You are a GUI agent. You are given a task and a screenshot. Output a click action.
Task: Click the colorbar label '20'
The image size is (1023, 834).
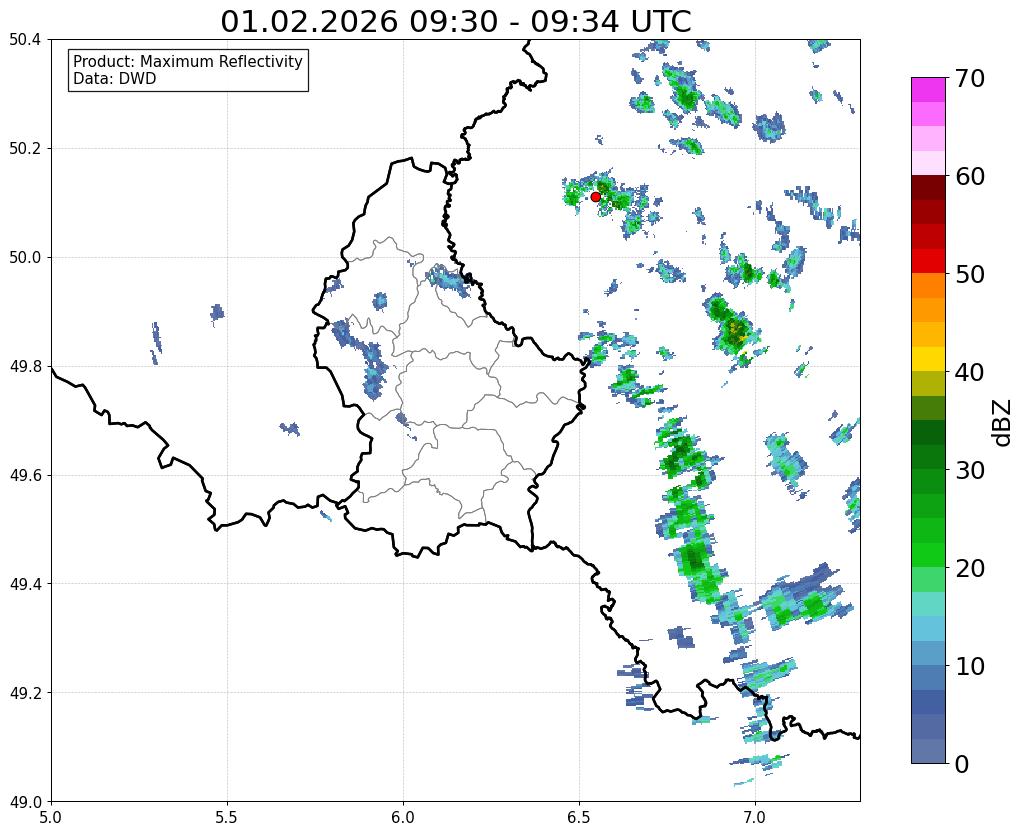tap(970, 568)
